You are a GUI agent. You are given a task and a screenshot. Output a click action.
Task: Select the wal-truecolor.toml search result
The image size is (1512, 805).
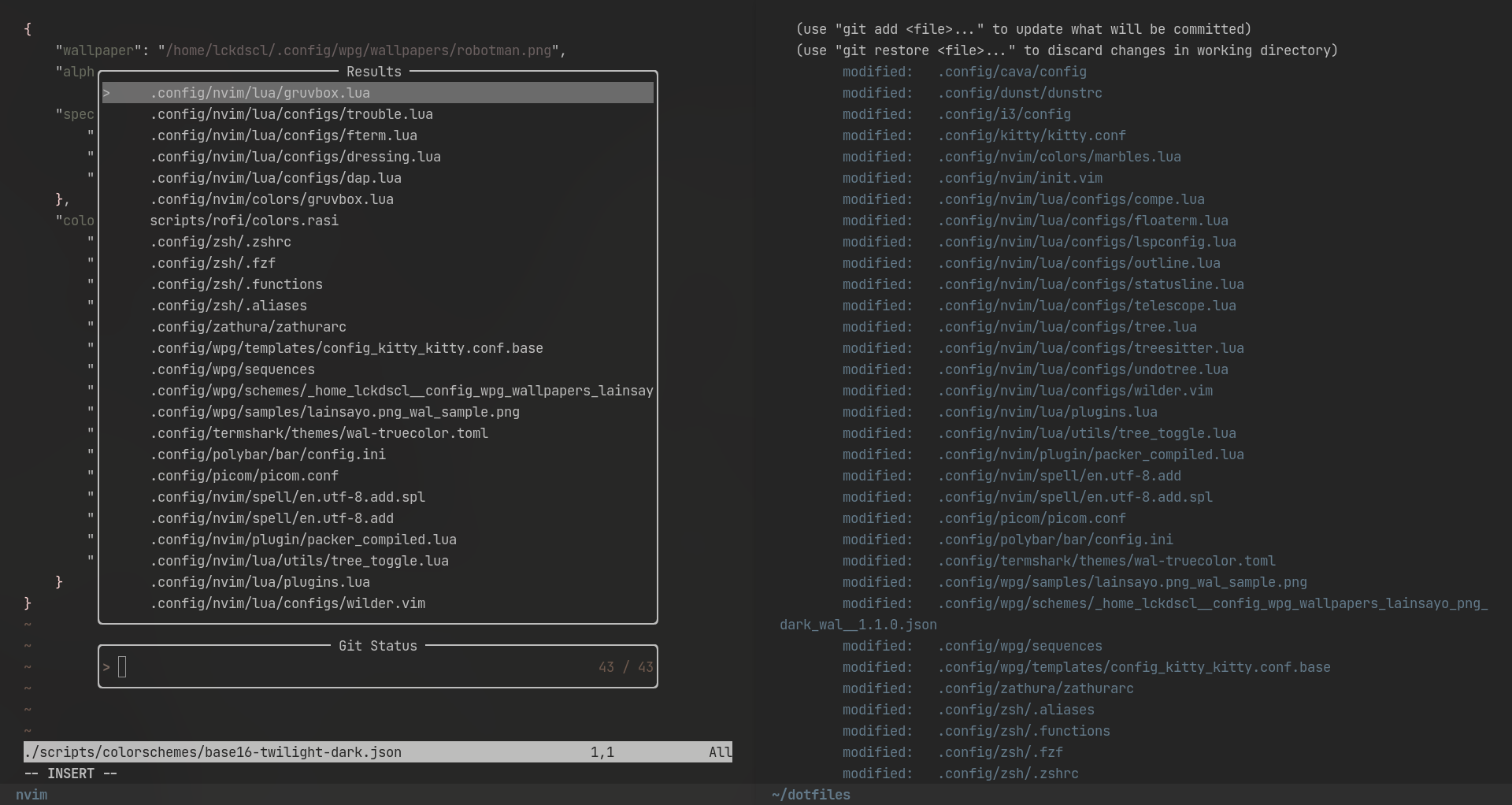click(318, 433)
